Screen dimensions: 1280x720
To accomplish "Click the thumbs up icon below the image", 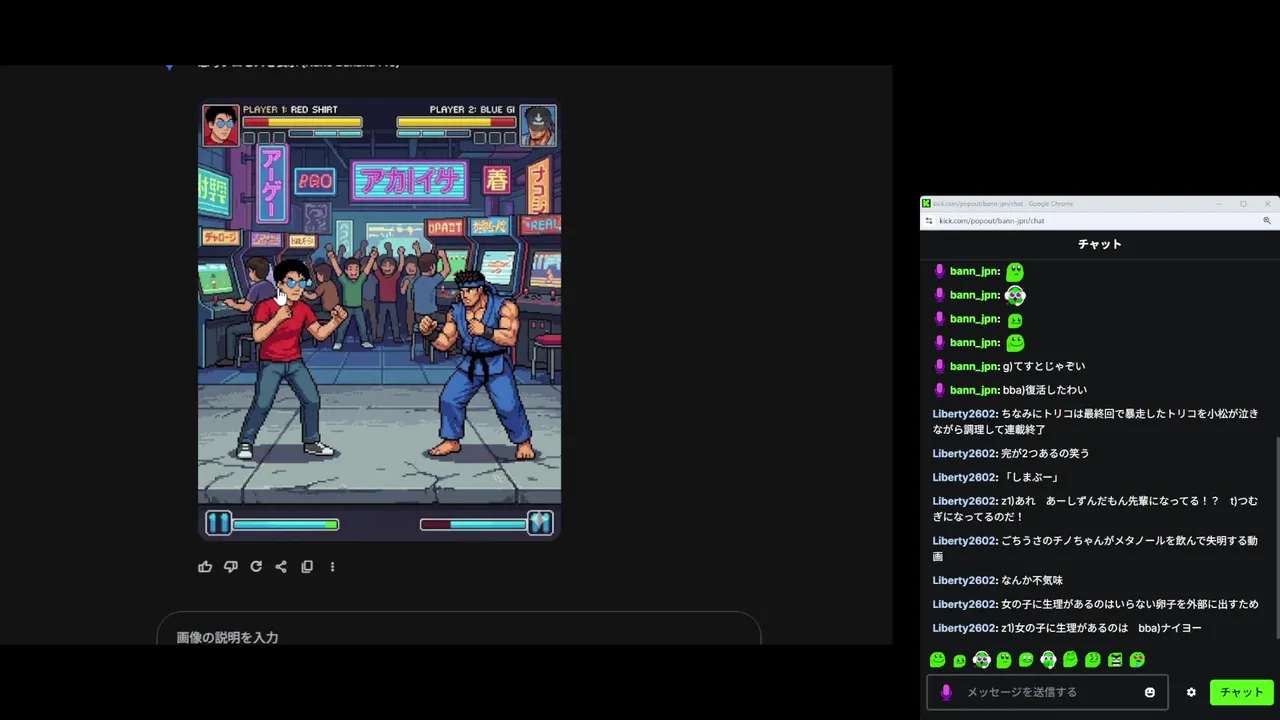I will coord(205,567).
